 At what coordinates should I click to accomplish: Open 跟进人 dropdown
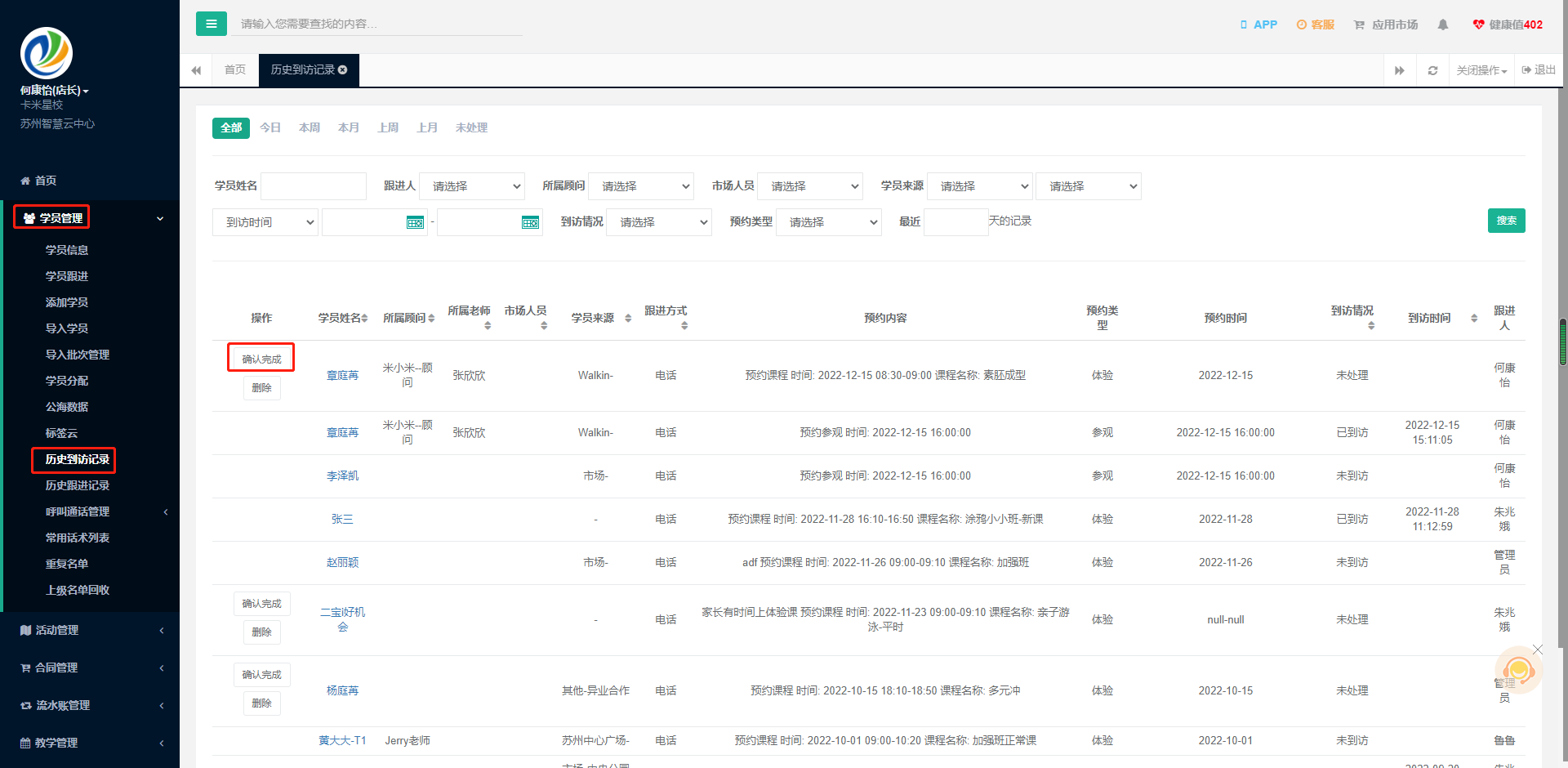tap(472, 186)
